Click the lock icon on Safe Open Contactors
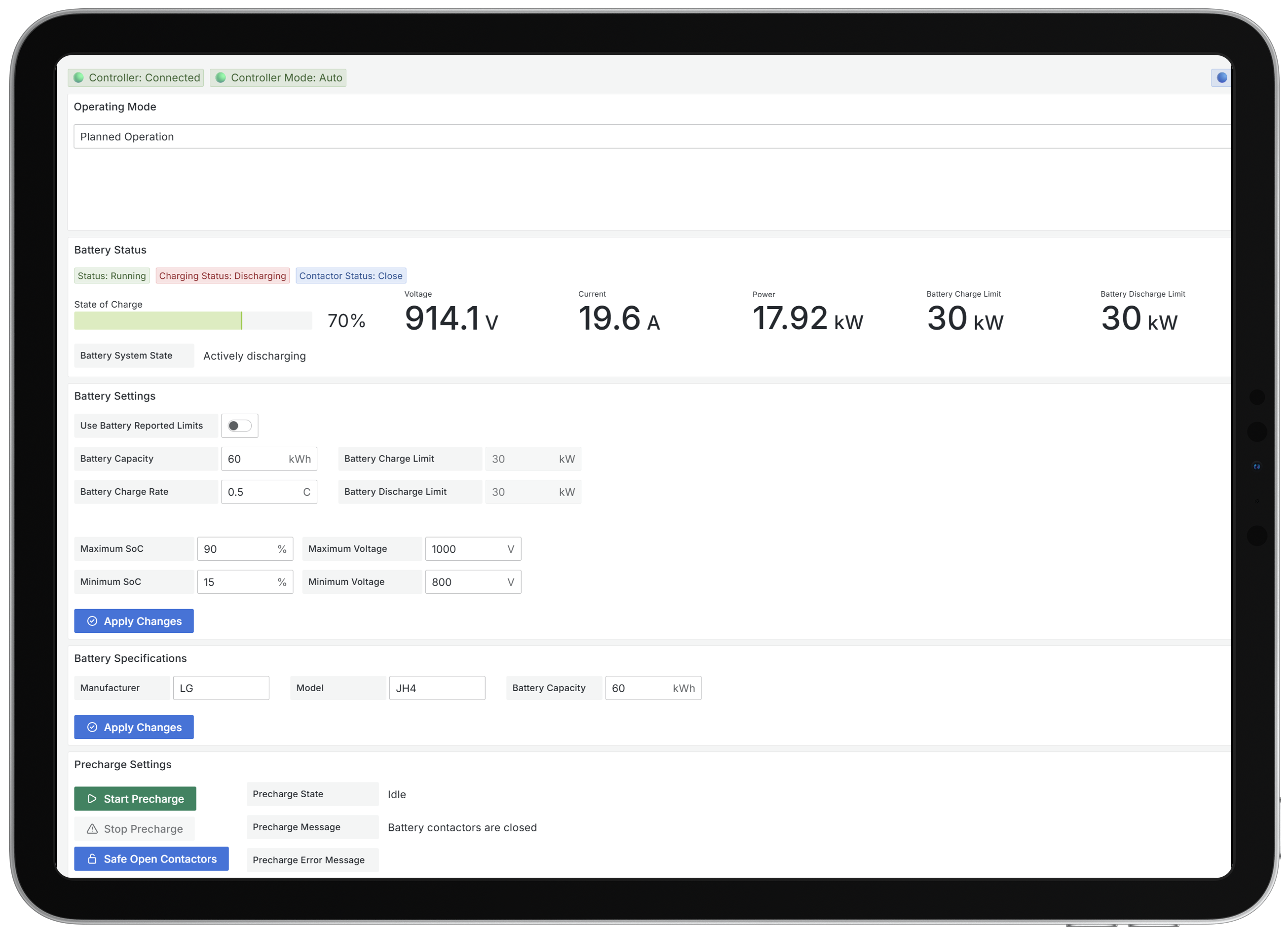 [x=92, y=859]
